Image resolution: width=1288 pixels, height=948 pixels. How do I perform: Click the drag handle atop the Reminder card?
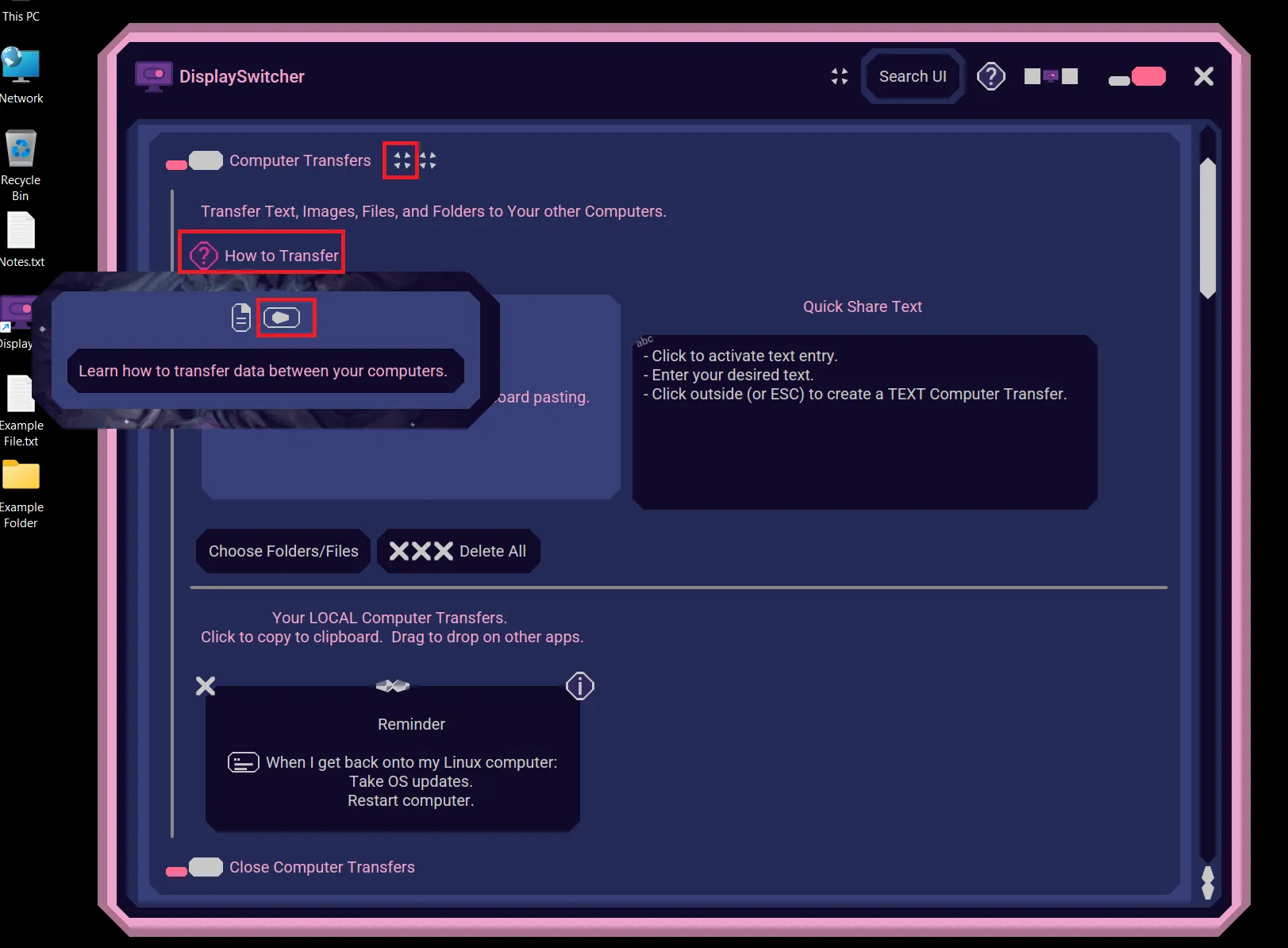click(393, 686)
